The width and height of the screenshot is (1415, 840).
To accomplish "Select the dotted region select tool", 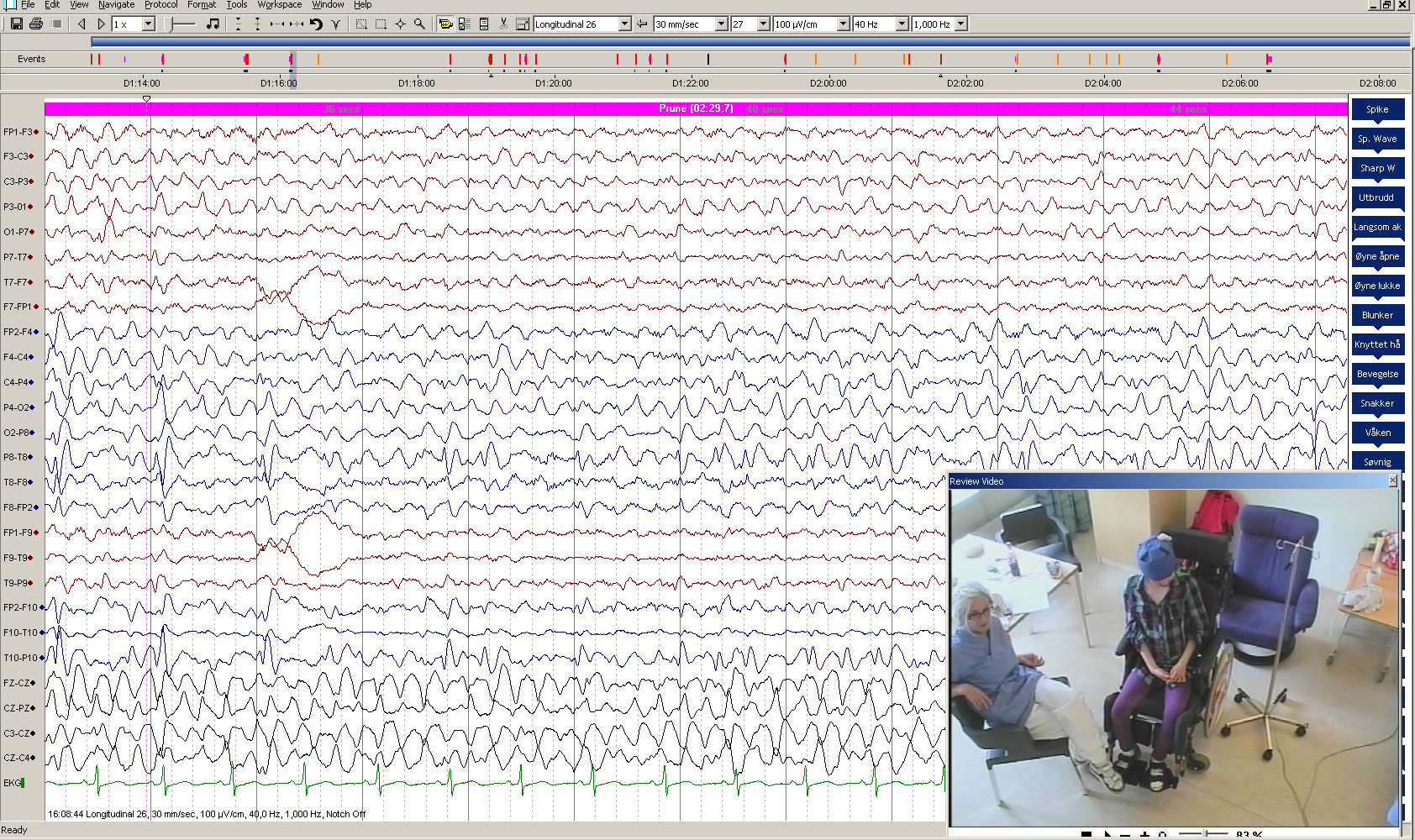I will [x=361, y=24].
